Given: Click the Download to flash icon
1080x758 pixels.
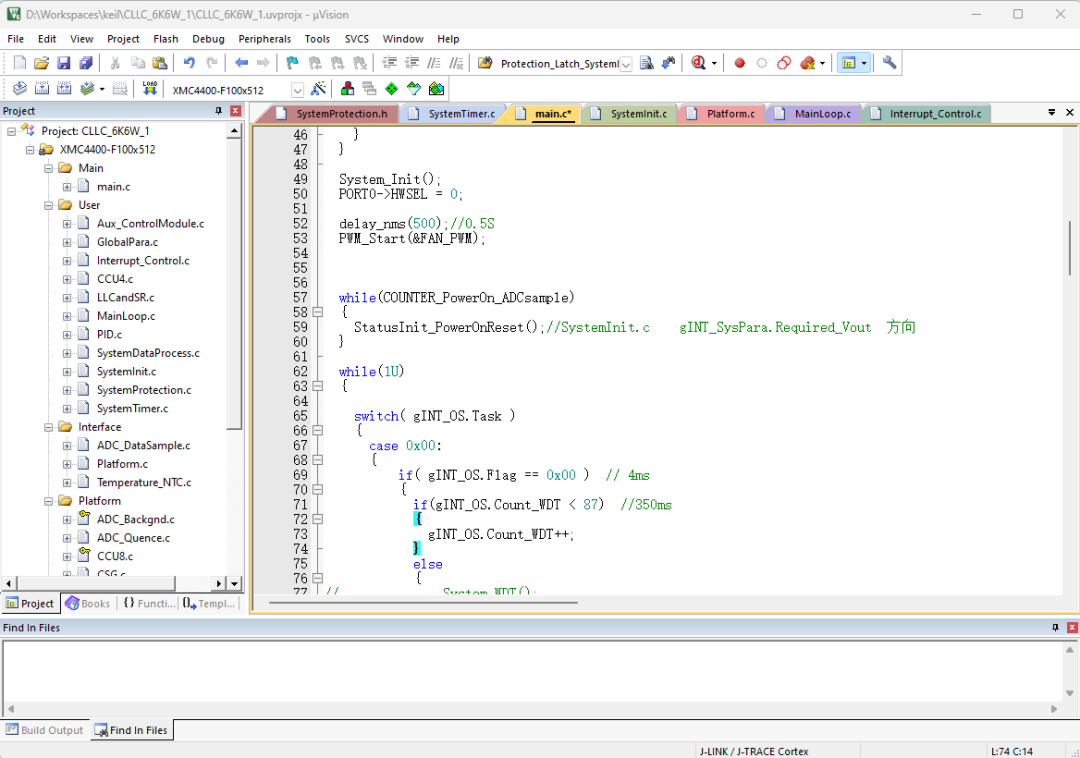Looking at the screenshot, I should point(150,89).
